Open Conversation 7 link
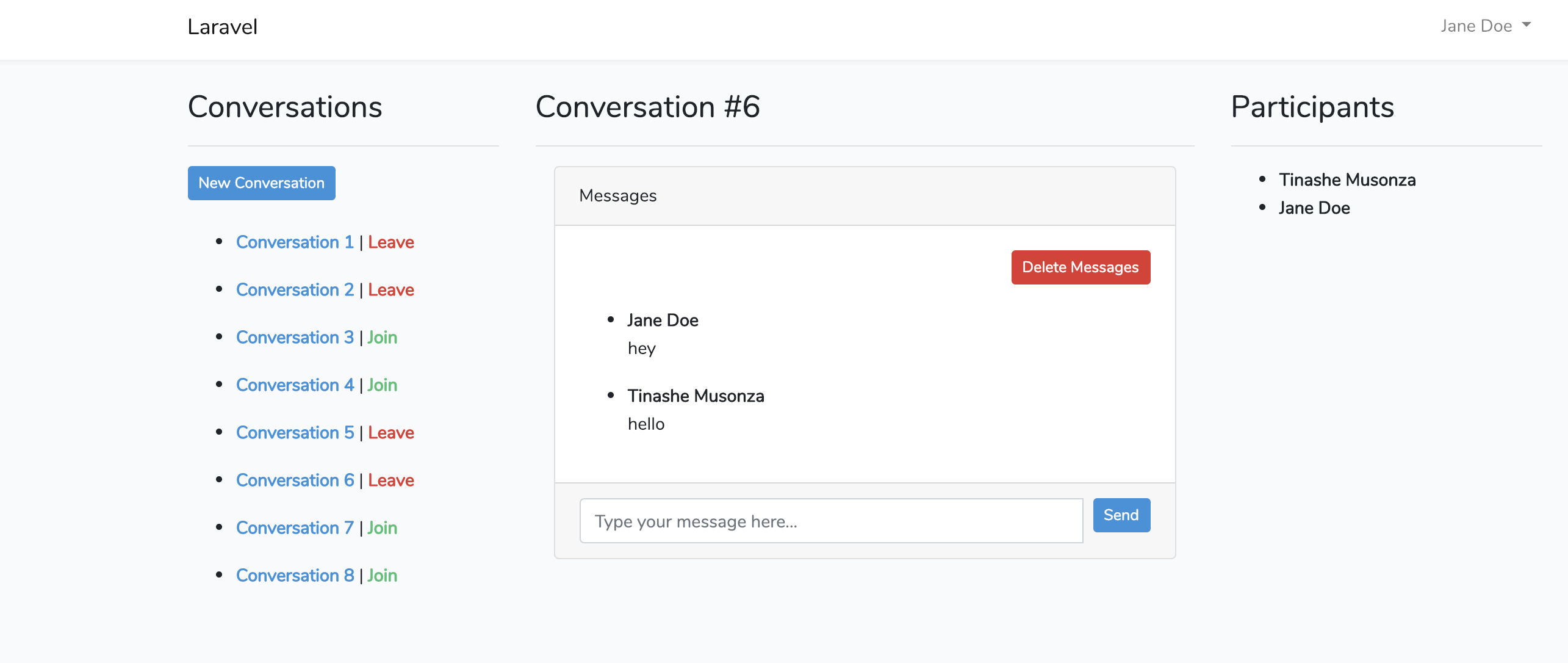The image size is (1568, 663). tap(295, 528)
